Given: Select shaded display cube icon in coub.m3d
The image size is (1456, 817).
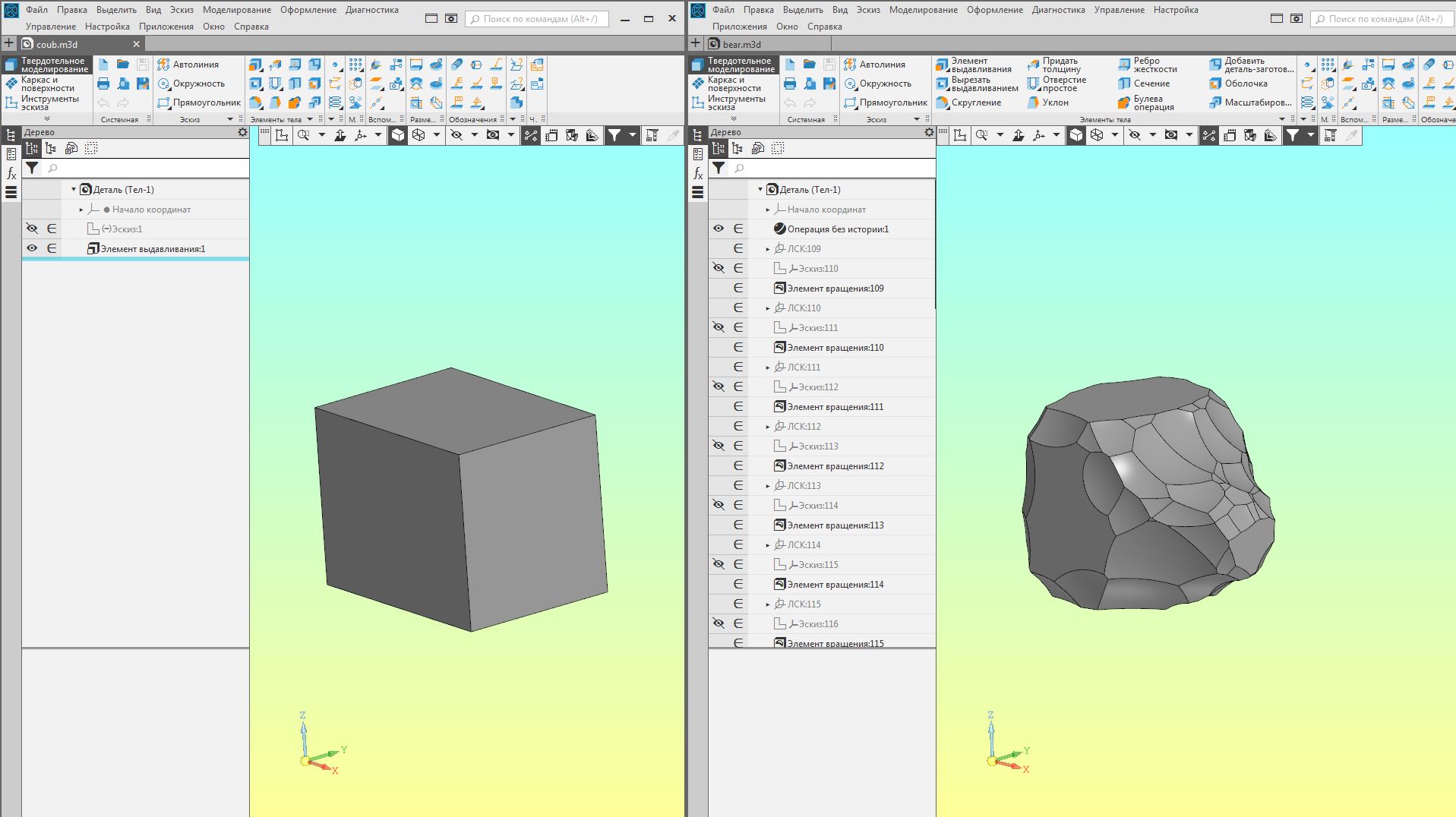Looking at the screenshot, I should point(398,135).
